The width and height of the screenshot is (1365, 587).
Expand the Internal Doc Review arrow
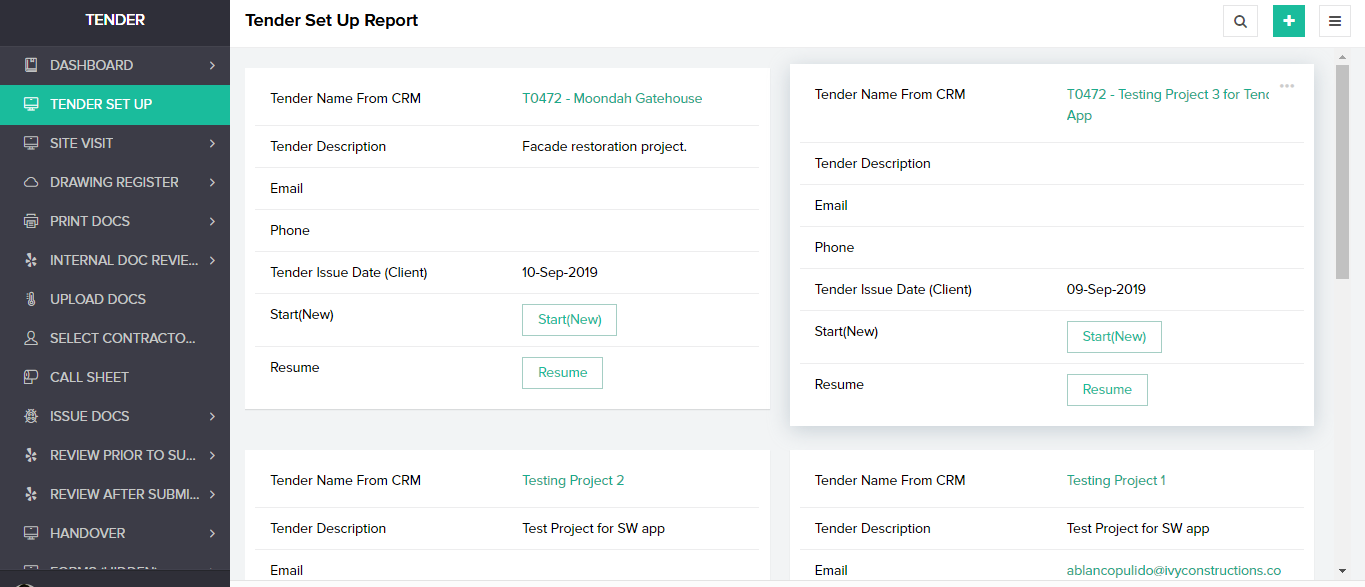(212, 260)
